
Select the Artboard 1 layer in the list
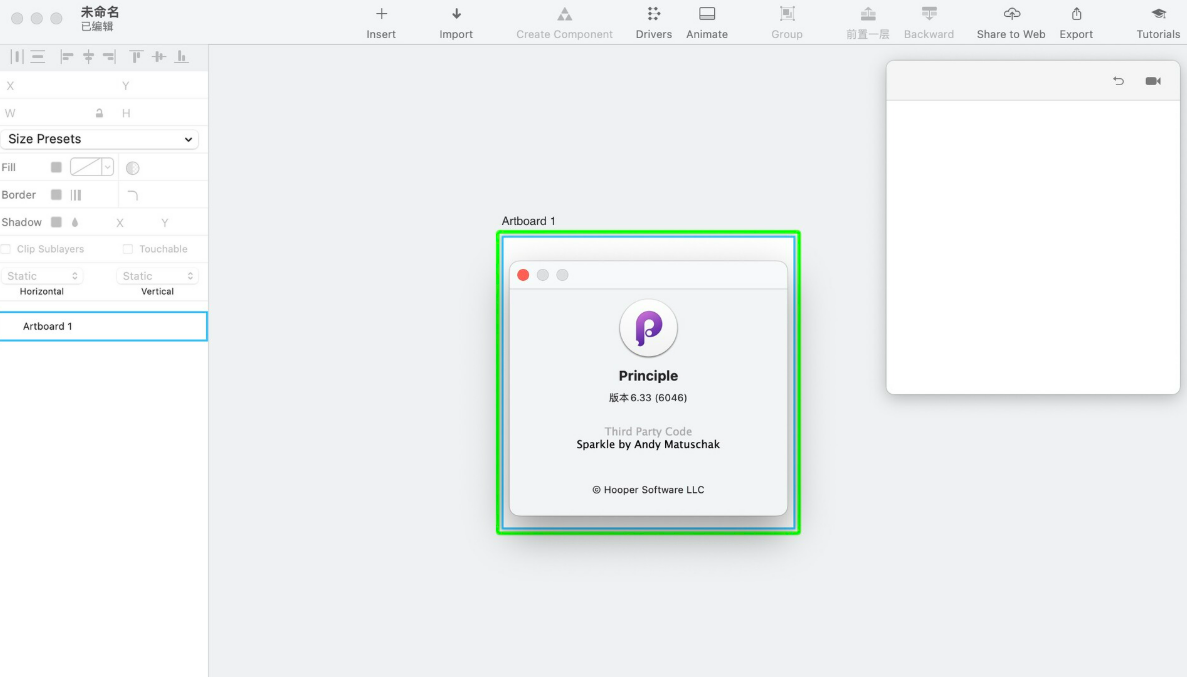pos(104,326)
